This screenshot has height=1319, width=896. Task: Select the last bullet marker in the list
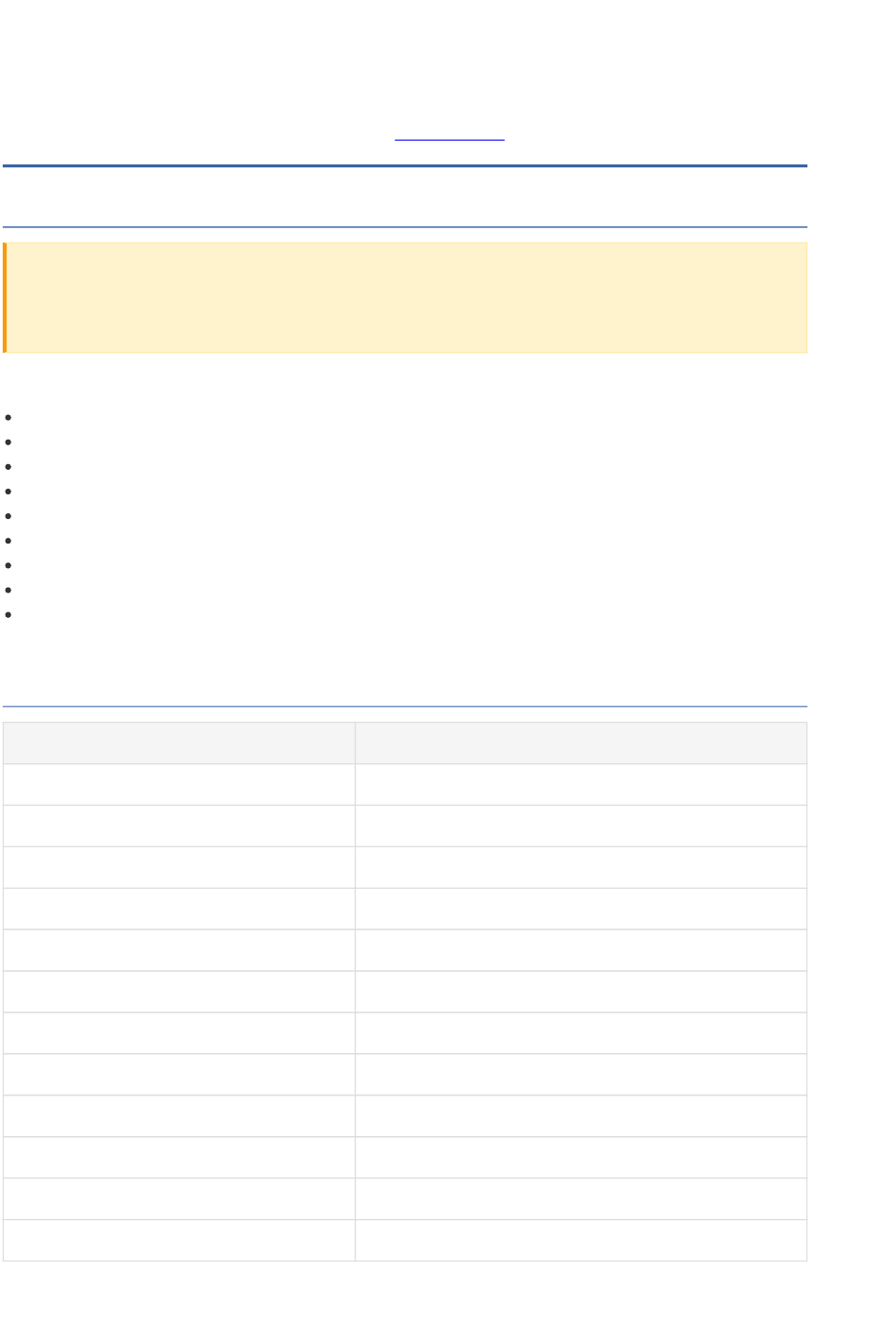pos(8,614)
